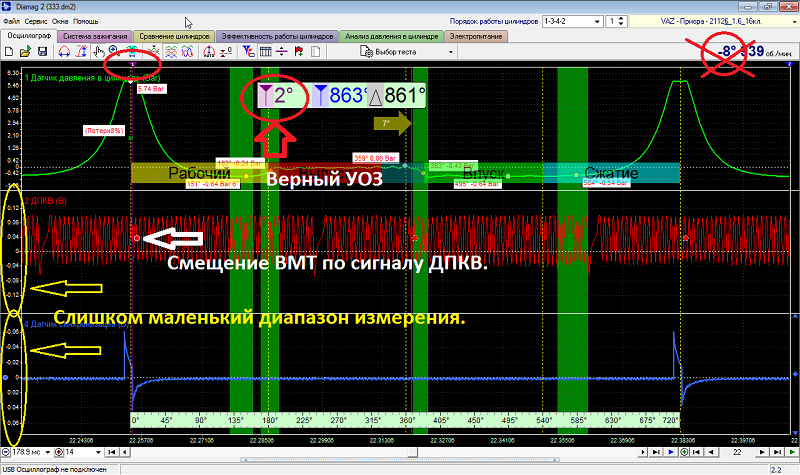Switch to the Электропитание tab
This screenshot has width=800, height=475.
click(x=476, y=36)
